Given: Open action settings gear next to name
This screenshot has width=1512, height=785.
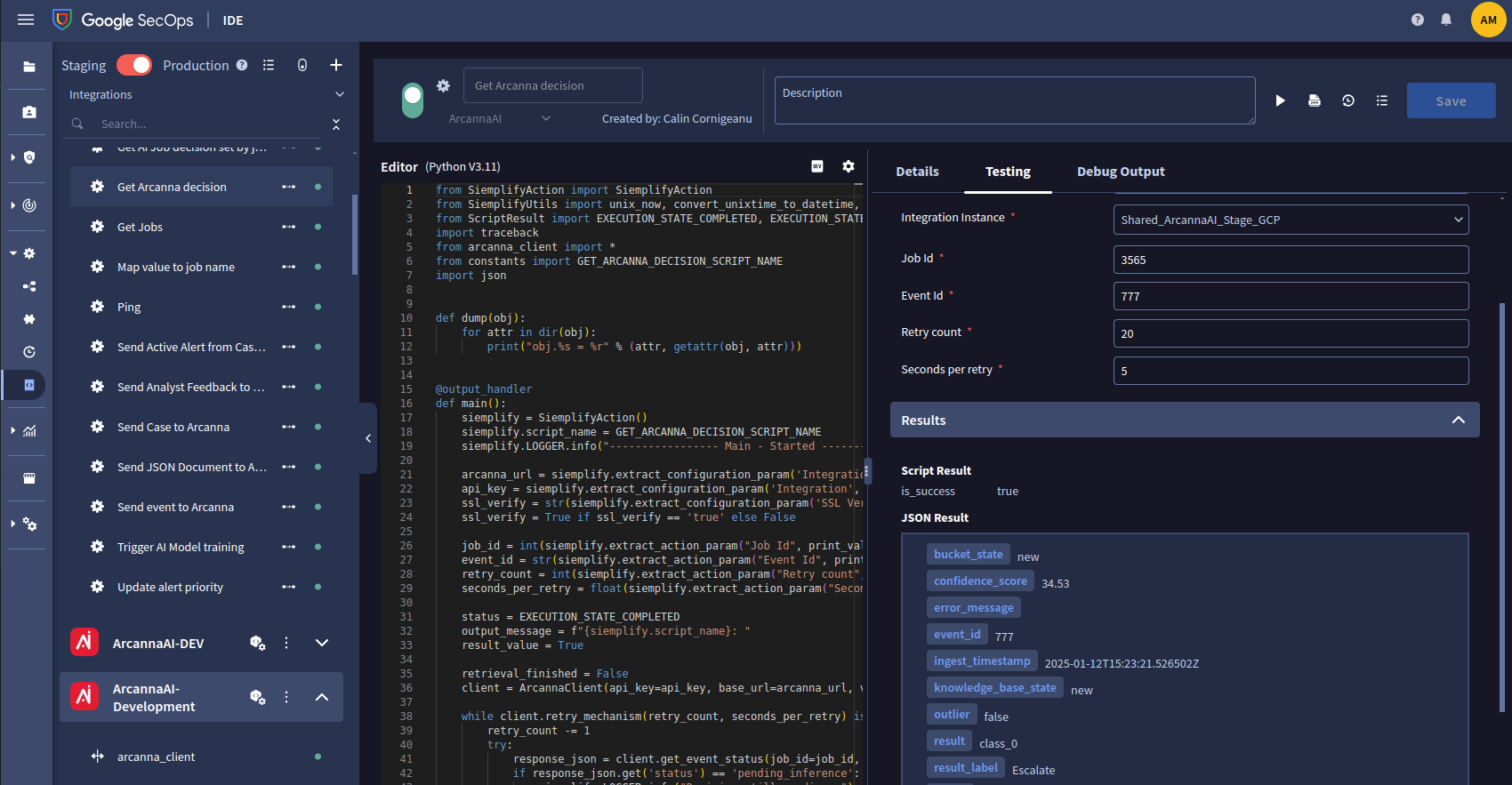Looking at the screenshot, I should tap(443, 85).
